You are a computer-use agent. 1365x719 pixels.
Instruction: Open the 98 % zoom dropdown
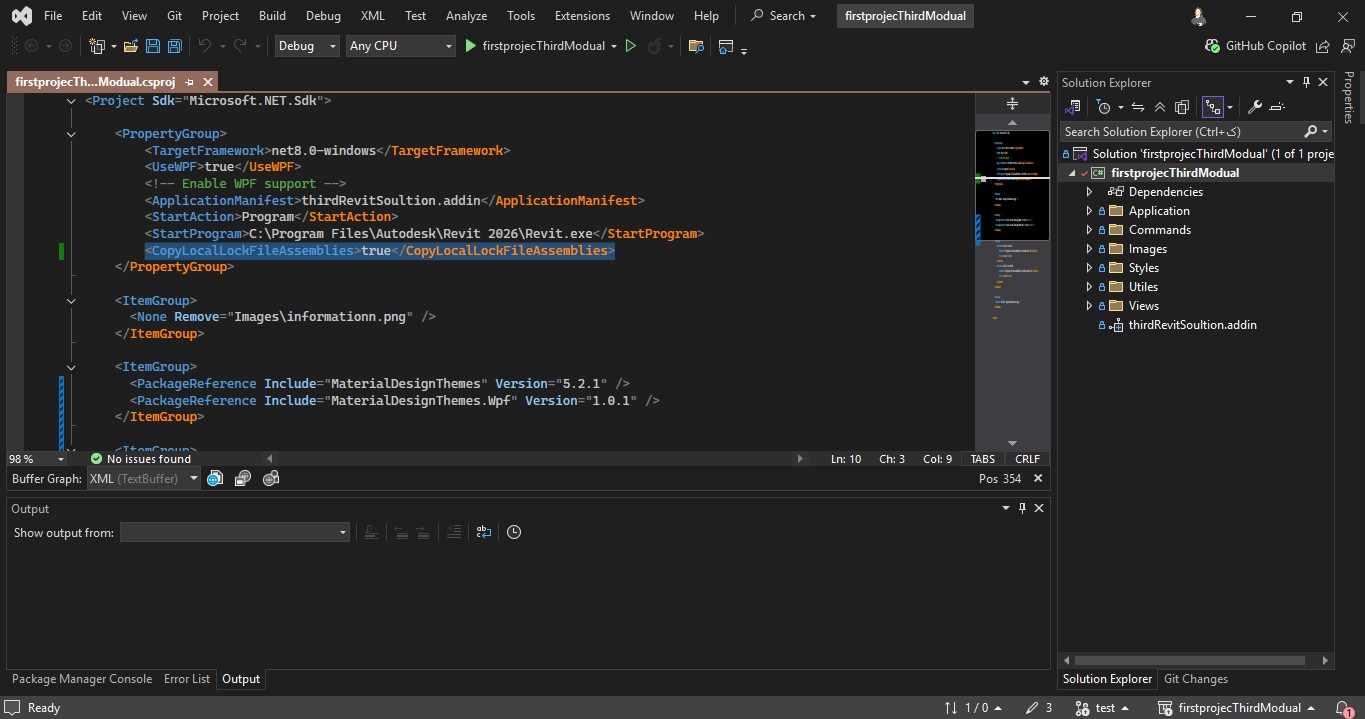tap(35, 459)
